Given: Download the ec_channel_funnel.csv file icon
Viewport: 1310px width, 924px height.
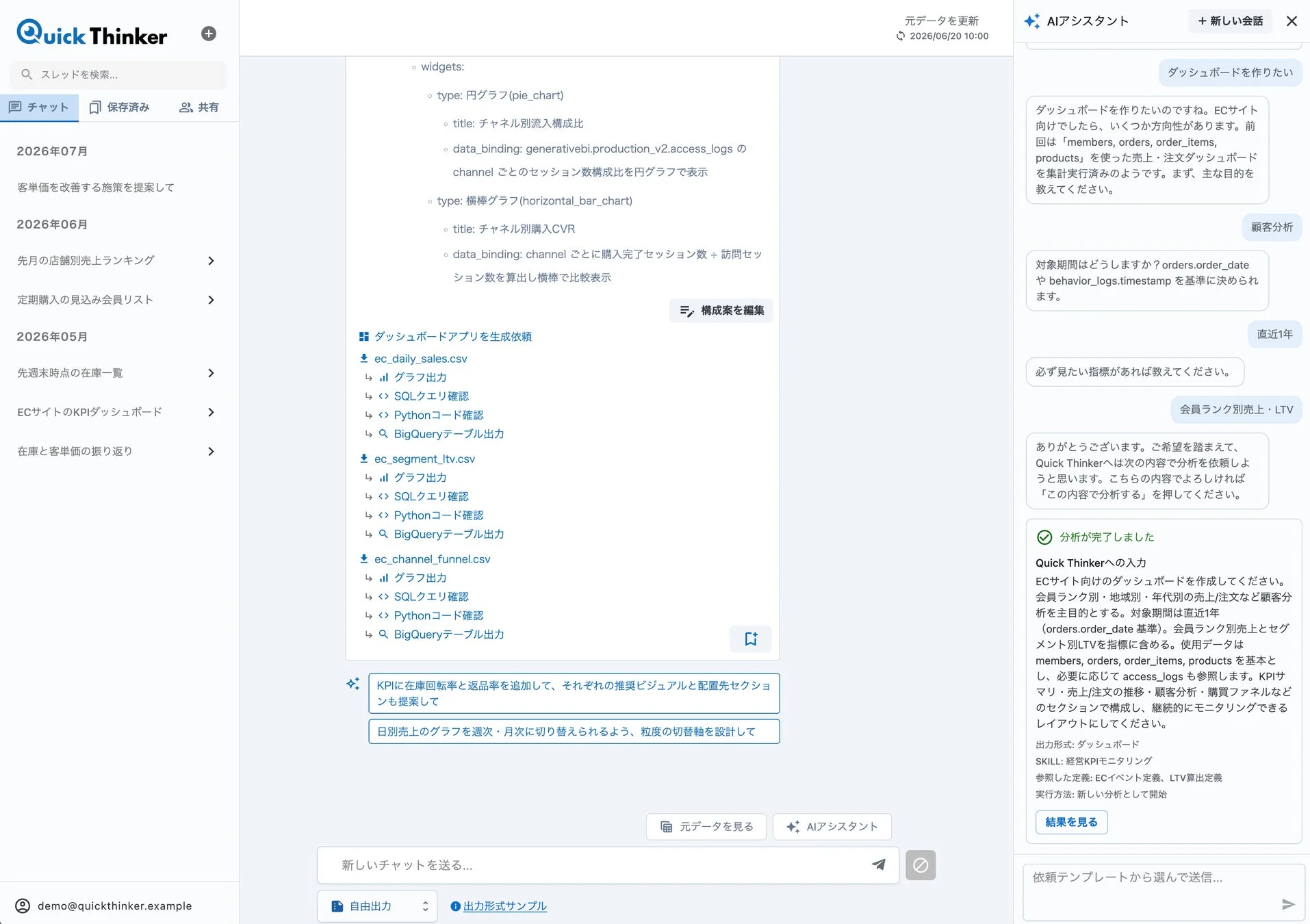Looking at the screenshot, I should pos(364,559).
